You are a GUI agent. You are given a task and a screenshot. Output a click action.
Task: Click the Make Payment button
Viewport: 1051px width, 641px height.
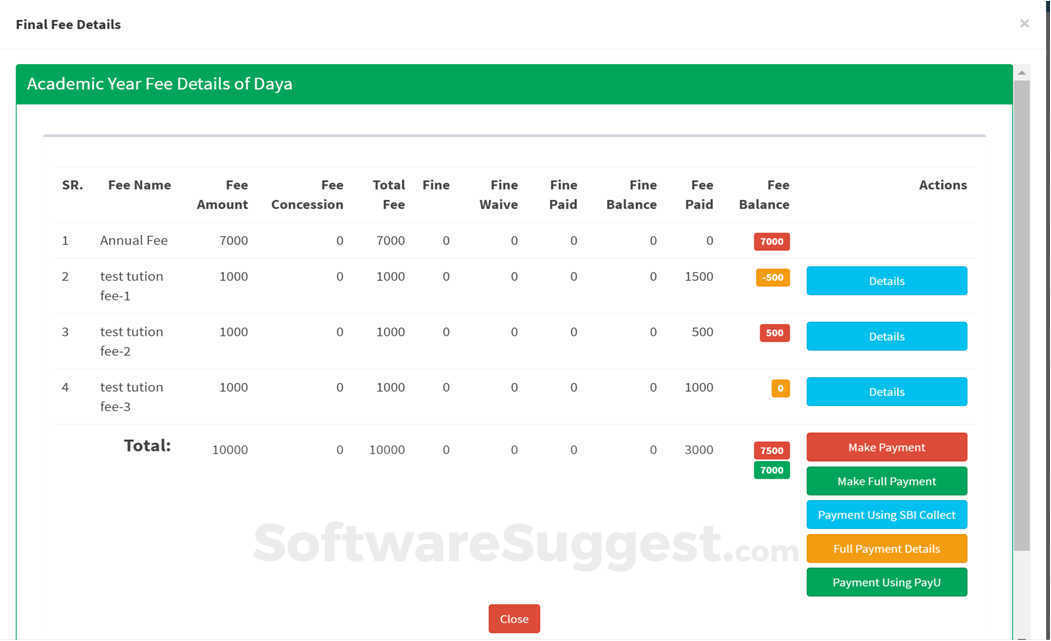tap(886, 446)
